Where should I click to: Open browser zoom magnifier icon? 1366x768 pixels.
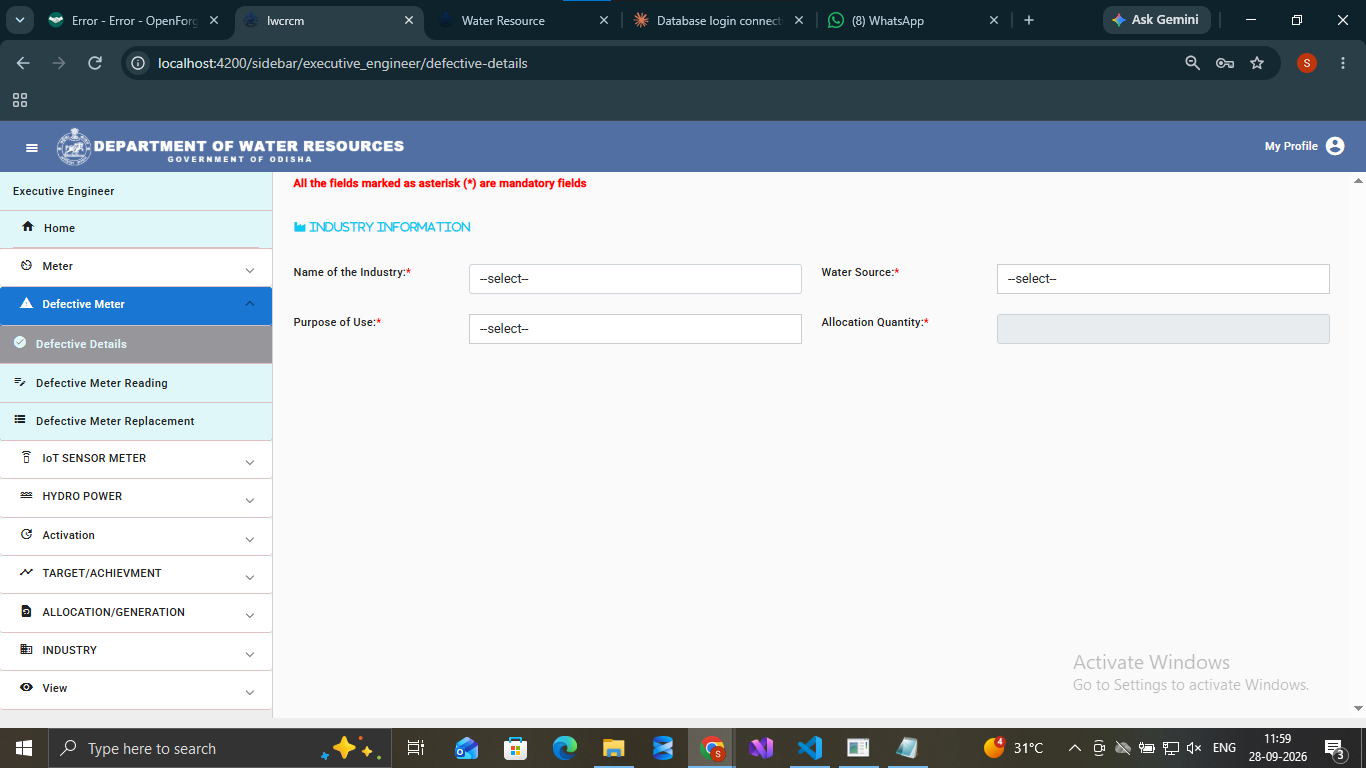pyautogui.click(x=1192, y=63)
